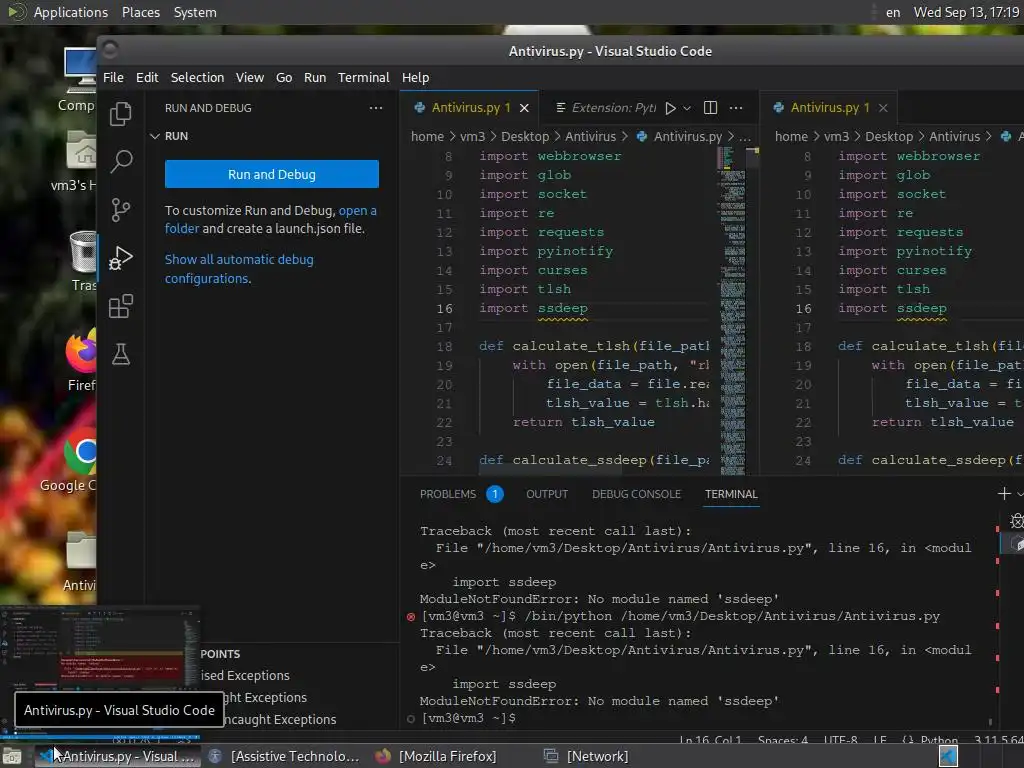Open the Applications menu in top panel
Viewport: 1024px width, 768px height.
[71, 12]
